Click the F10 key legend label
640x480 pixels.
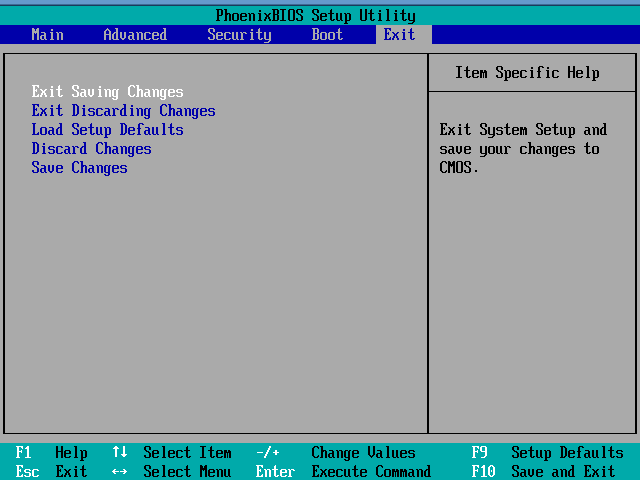[x=483, y=471]
